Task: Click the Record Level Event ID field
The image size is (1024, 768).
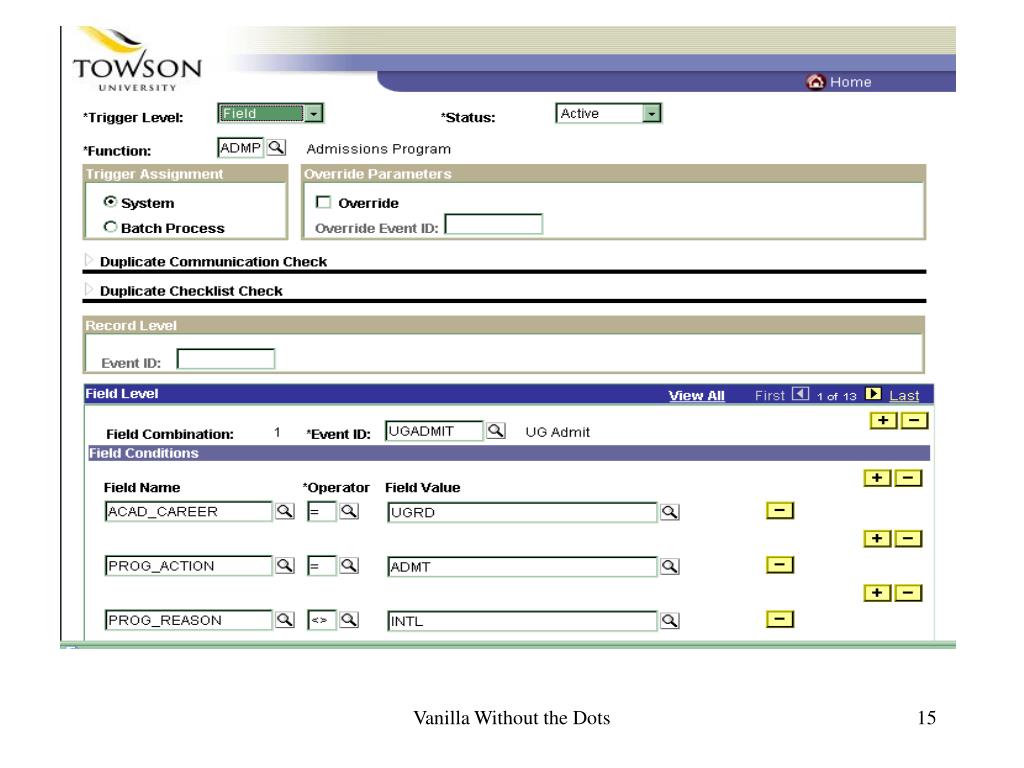Action: coord(226,359)
